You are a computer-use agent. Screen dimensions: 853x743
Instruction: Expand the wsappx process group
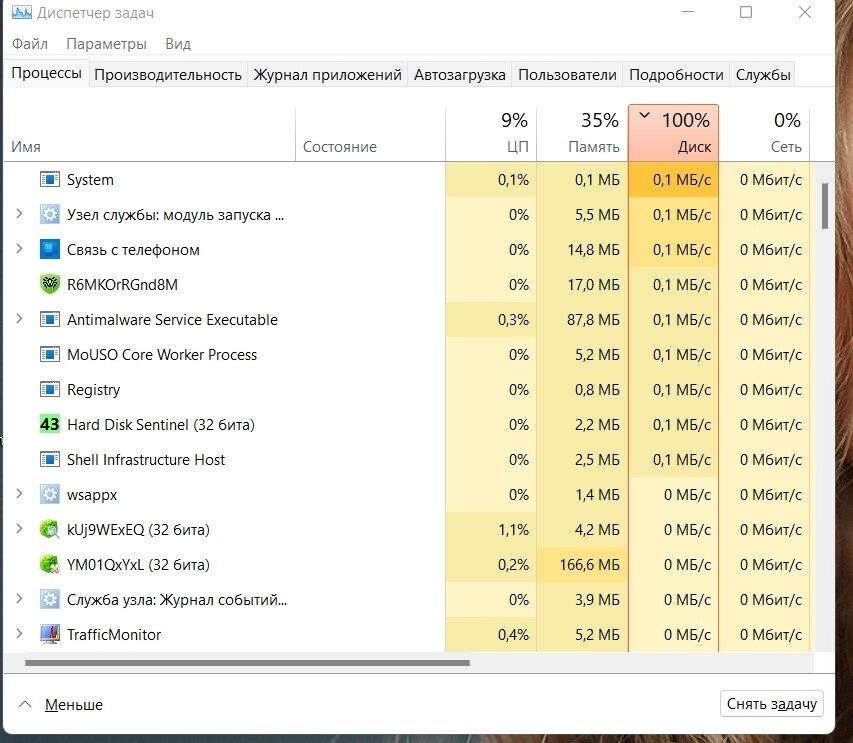pyautogui.click(x=20, y=493)
